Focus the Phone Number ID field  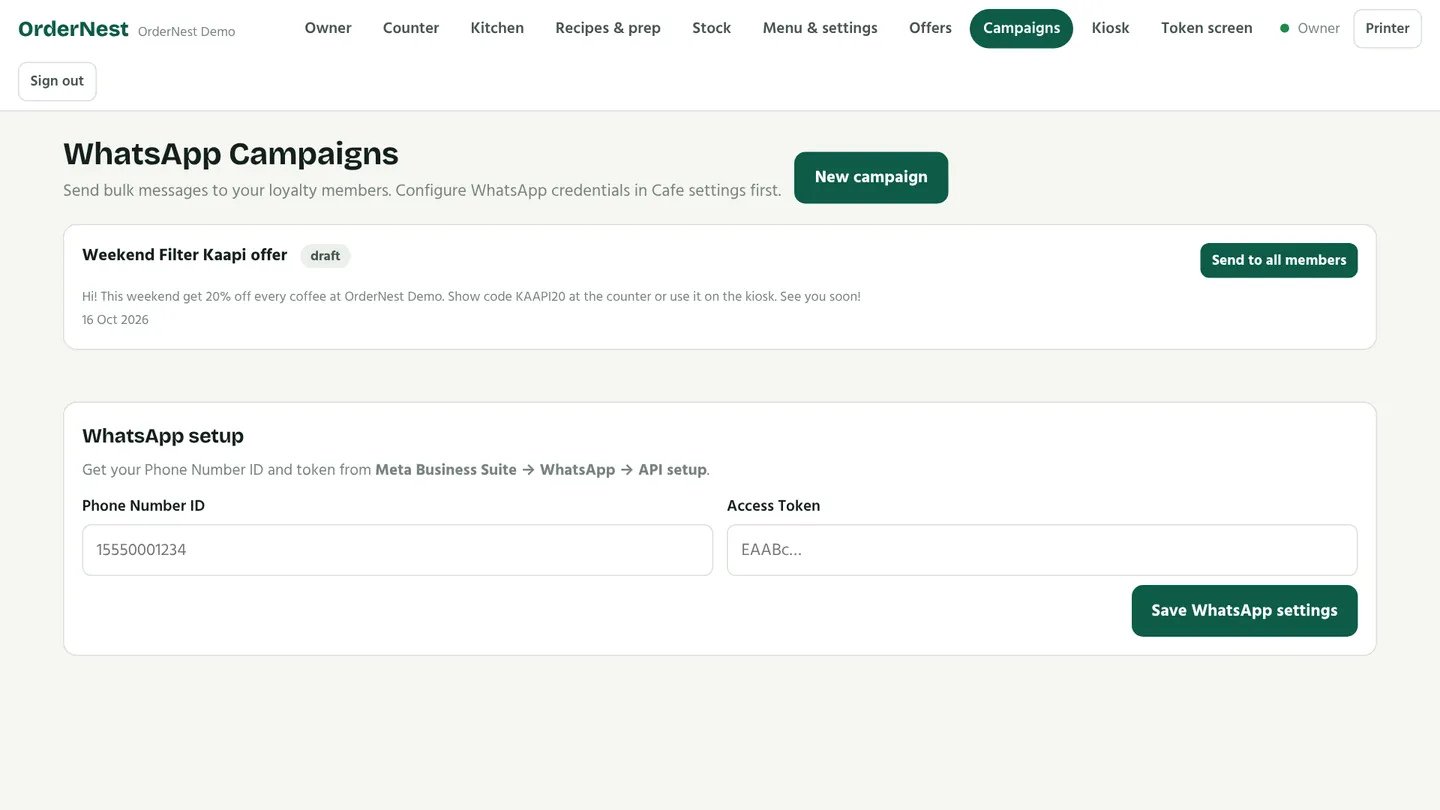coord(397,550)
